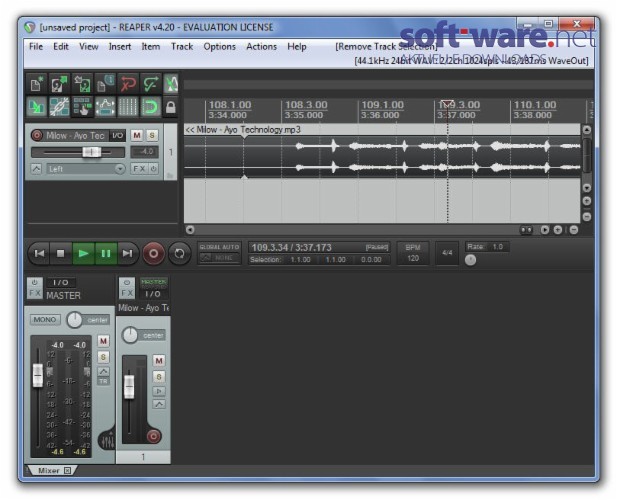Click the New Project toolbar icon
This screenshot has width=617, height=500.
37,84
